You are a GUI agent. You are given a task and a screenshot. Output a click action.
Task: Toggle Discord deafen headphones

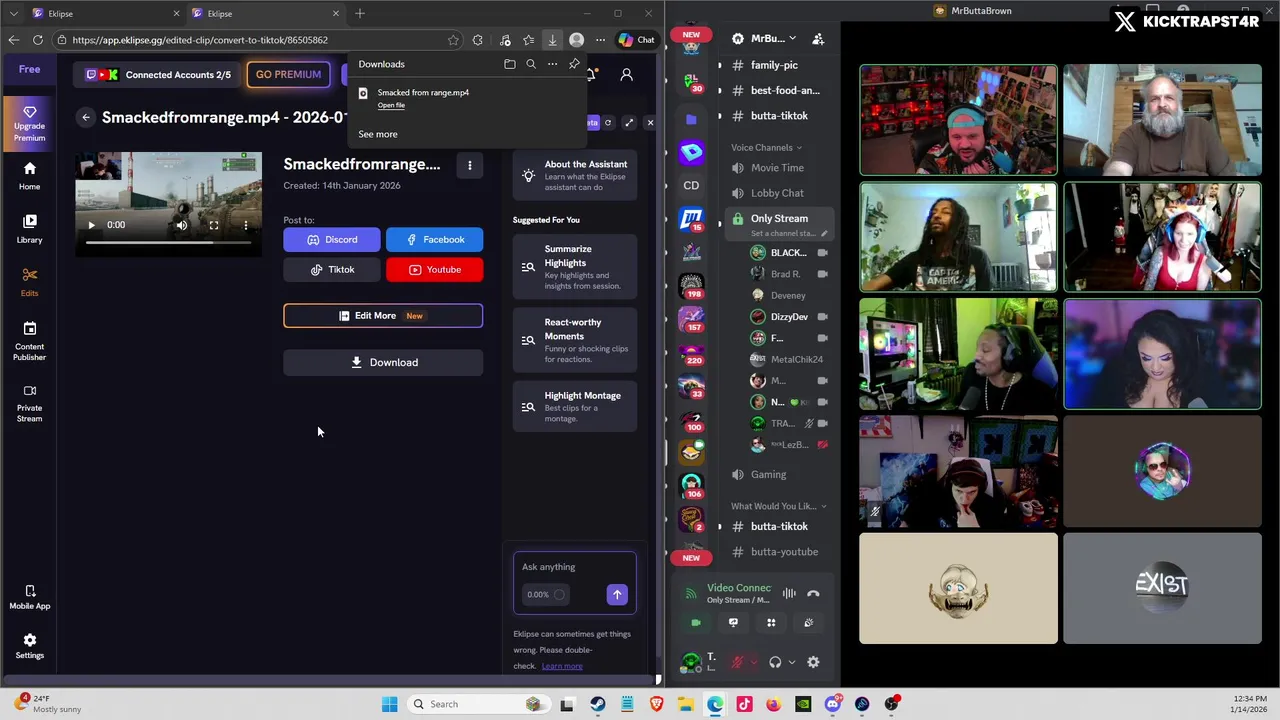[x=775, y=662]
